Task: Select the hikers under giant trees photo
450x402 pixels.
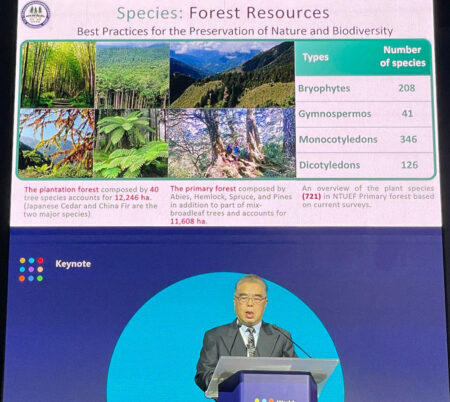Action: click(x=231, y=143)
